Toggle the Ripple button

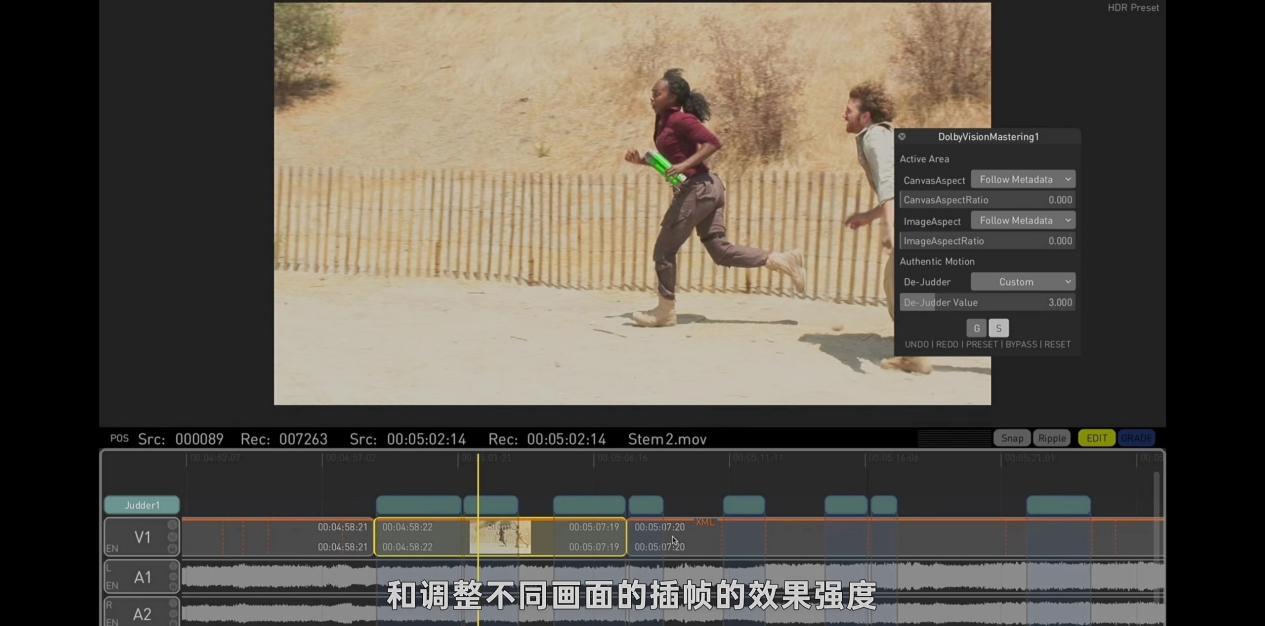point(1052,438)
